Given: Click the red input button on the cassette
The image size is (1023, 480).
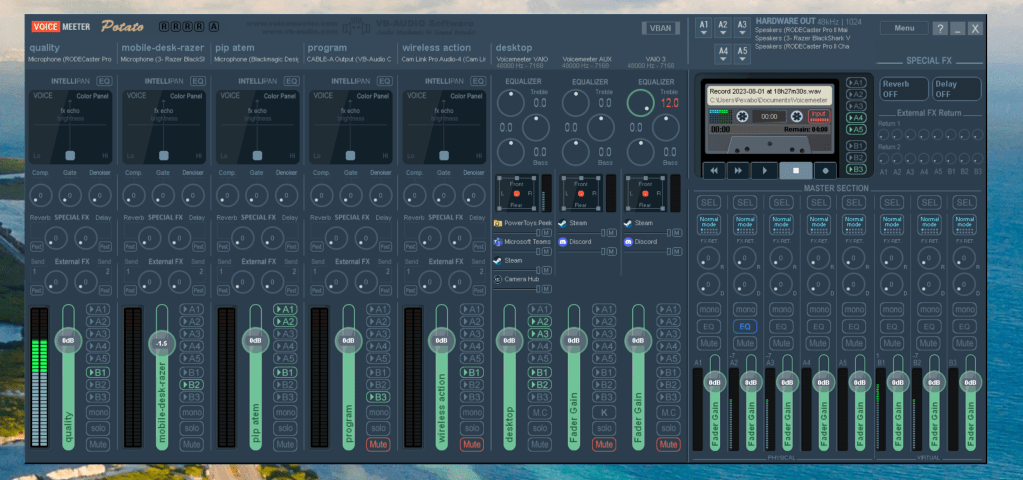Looking at the screenshot, I should [819, 116].
